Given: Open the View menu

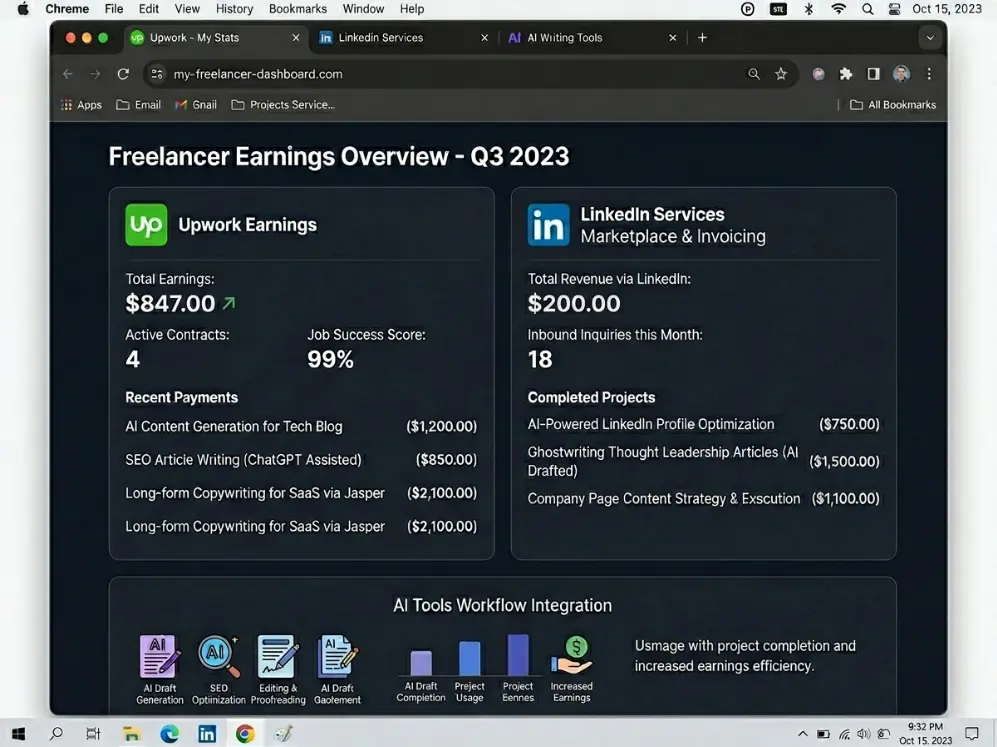Looking at the screenshot, I should click(x=187, y=9).
